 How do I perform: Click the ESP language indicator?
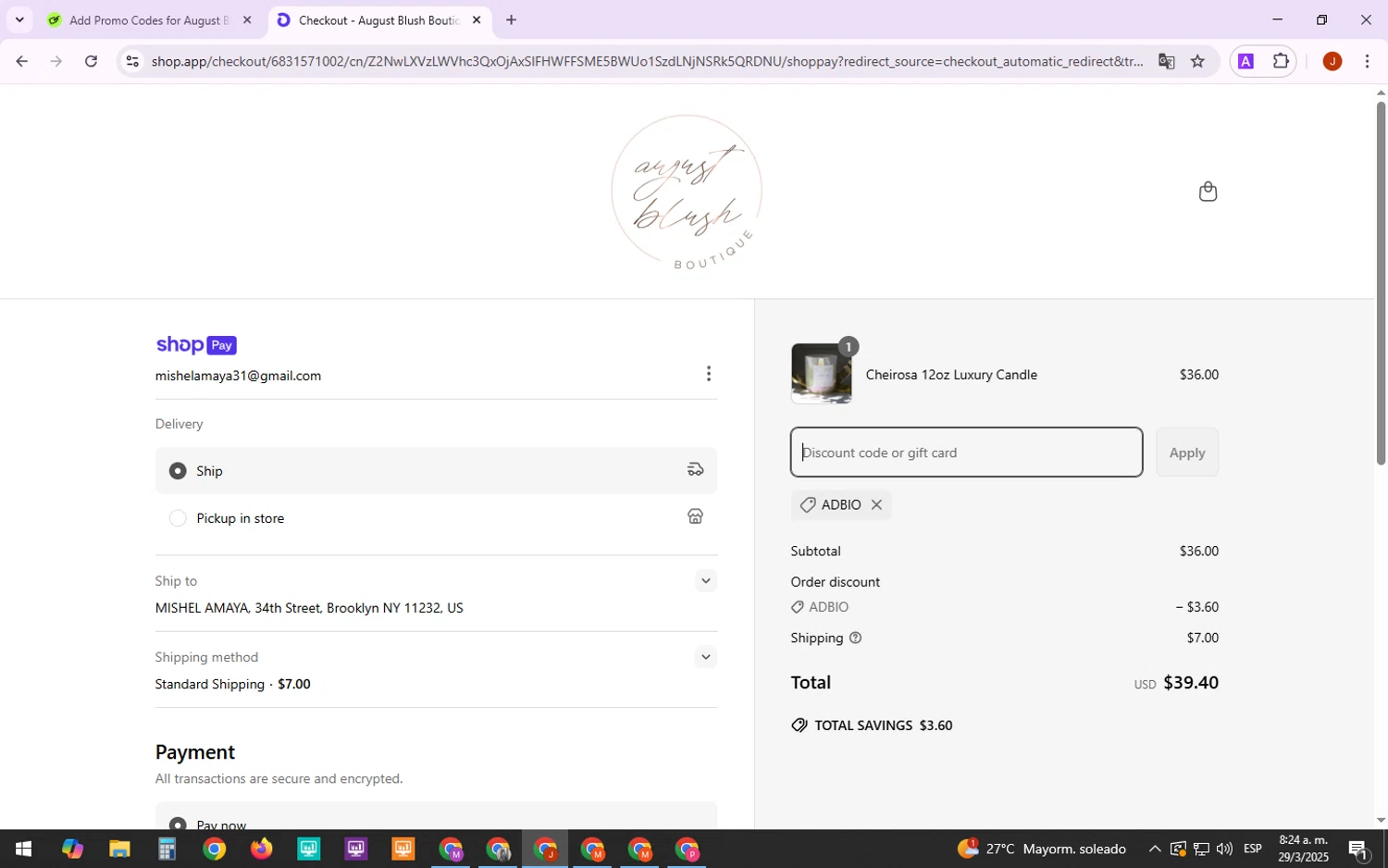(1253, 849)
